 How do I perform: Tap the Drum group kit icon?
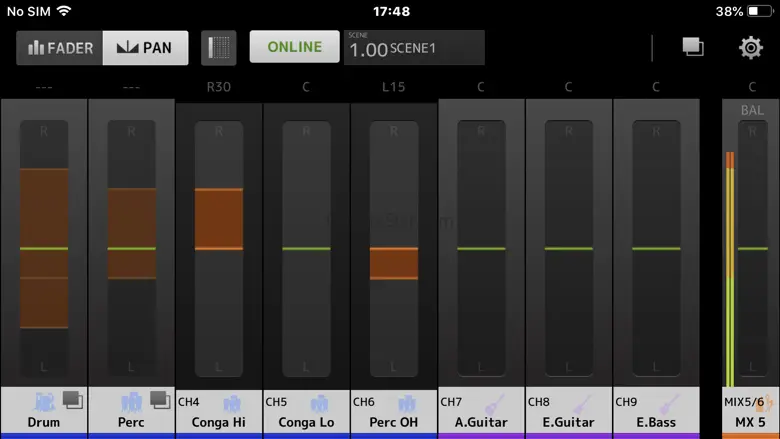tap(45, 402)
